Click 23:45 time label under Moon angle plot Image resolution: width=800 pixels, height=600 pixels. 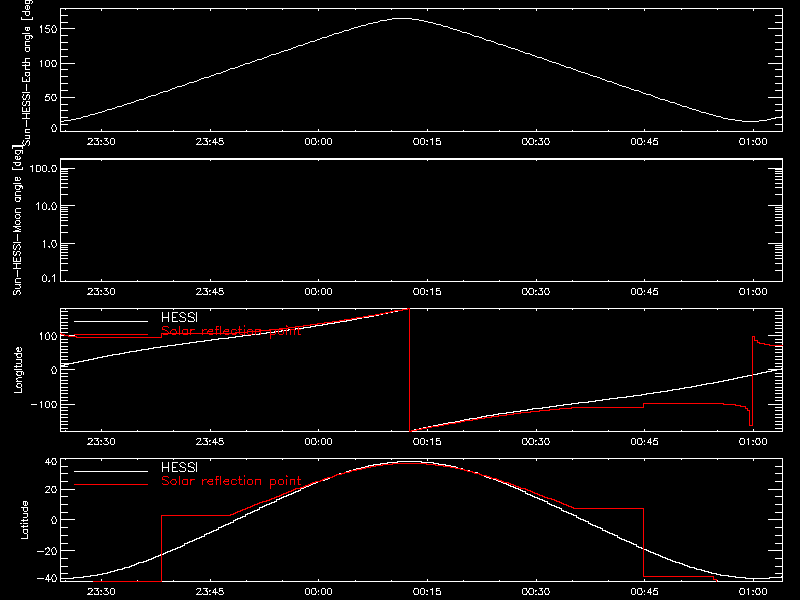(x=210, y=292)
